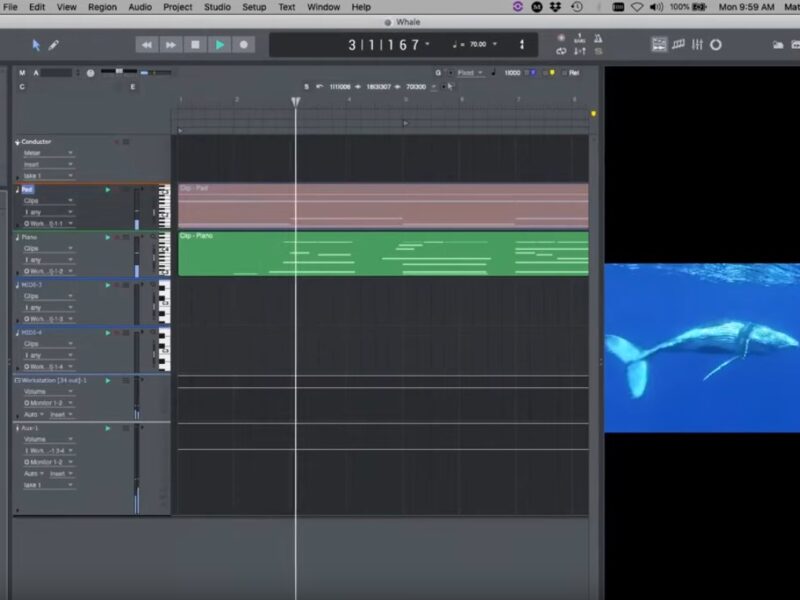The width and height of the screenshot is (800, 600).
Task: Toggle play-enable on the Aux-1 track
Action: 107,428
